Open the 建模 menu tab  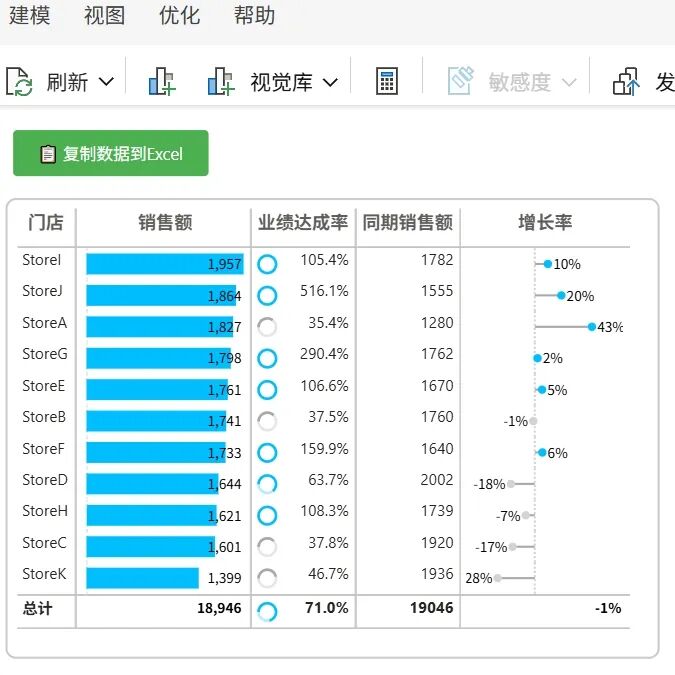click(30, 15)
